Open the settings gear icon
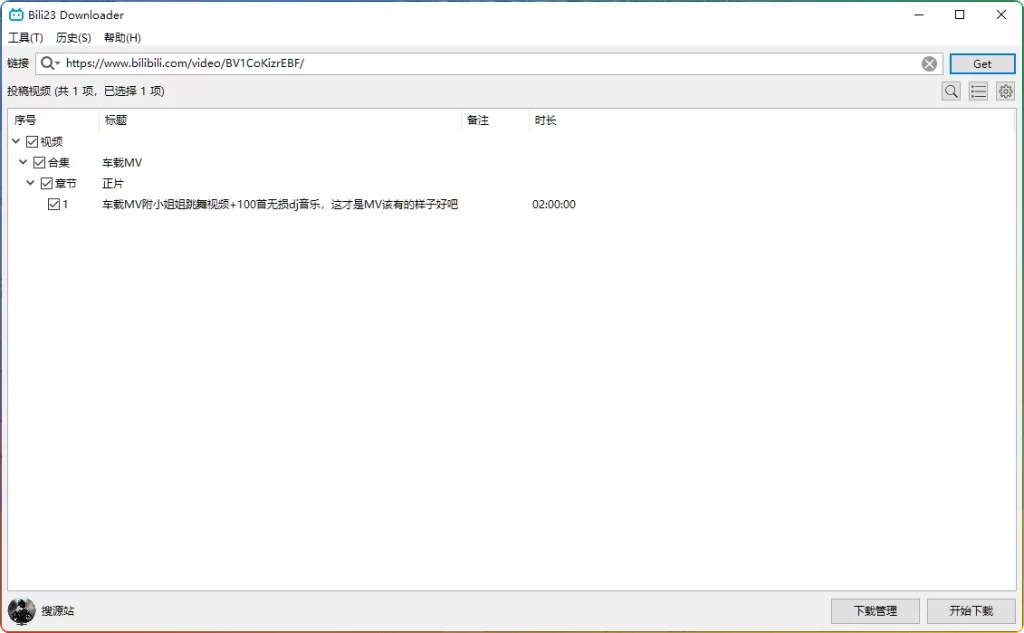The width and height of the screenshot is (1024, 633). pos(1005,90)
